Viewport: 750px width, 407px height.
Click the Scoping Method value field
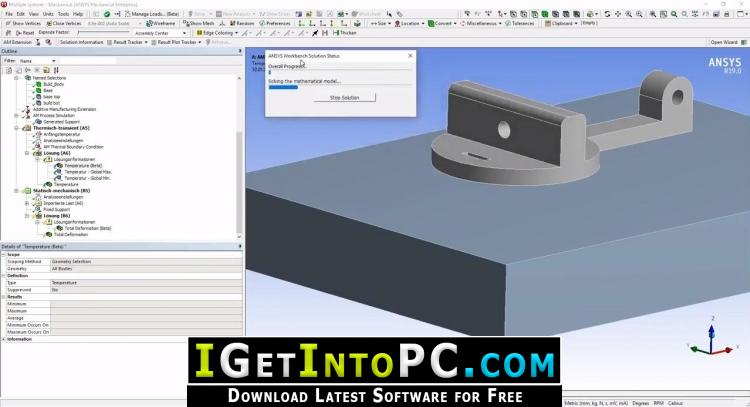(146, 262)
